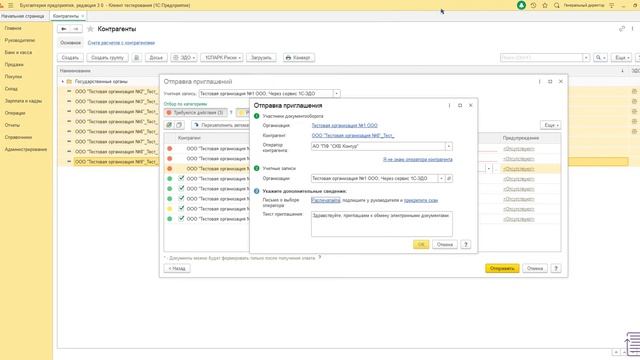Toggle Требуются действия (3) category filter

point(196,112)
